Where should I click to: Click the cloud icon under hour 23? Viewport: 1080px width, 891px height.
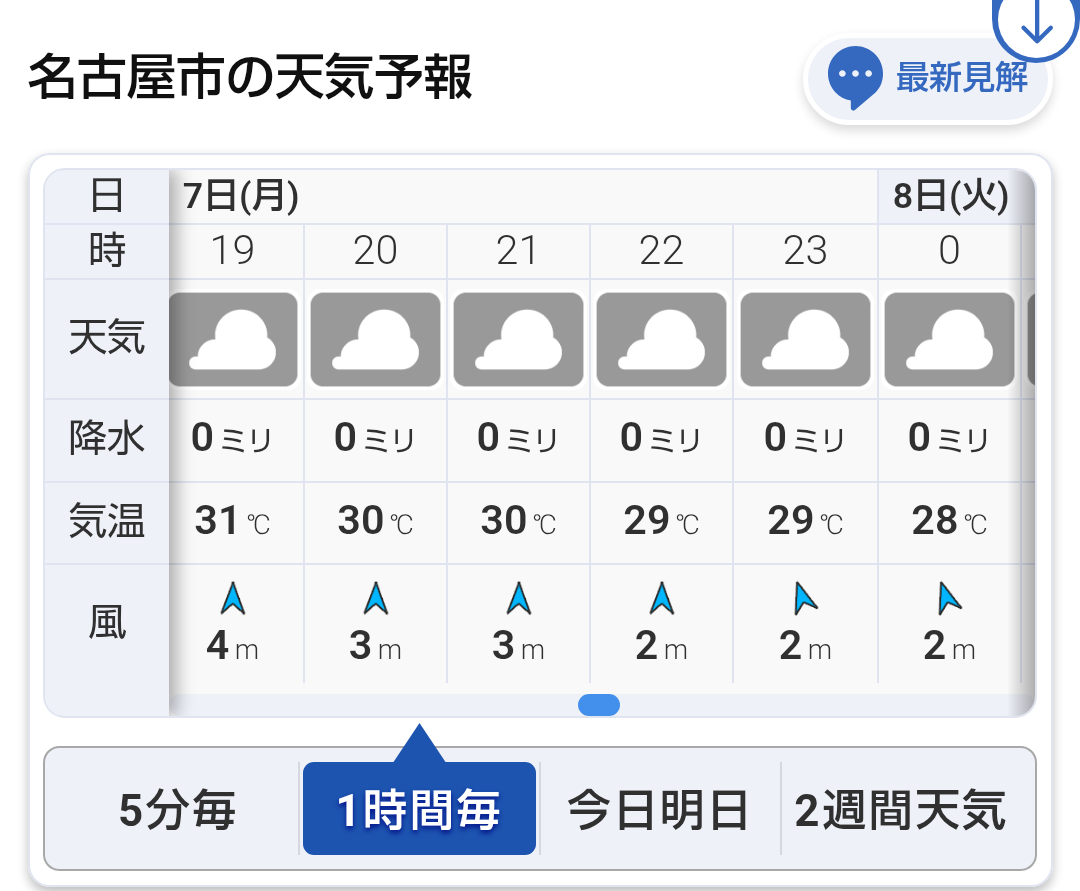805,339
